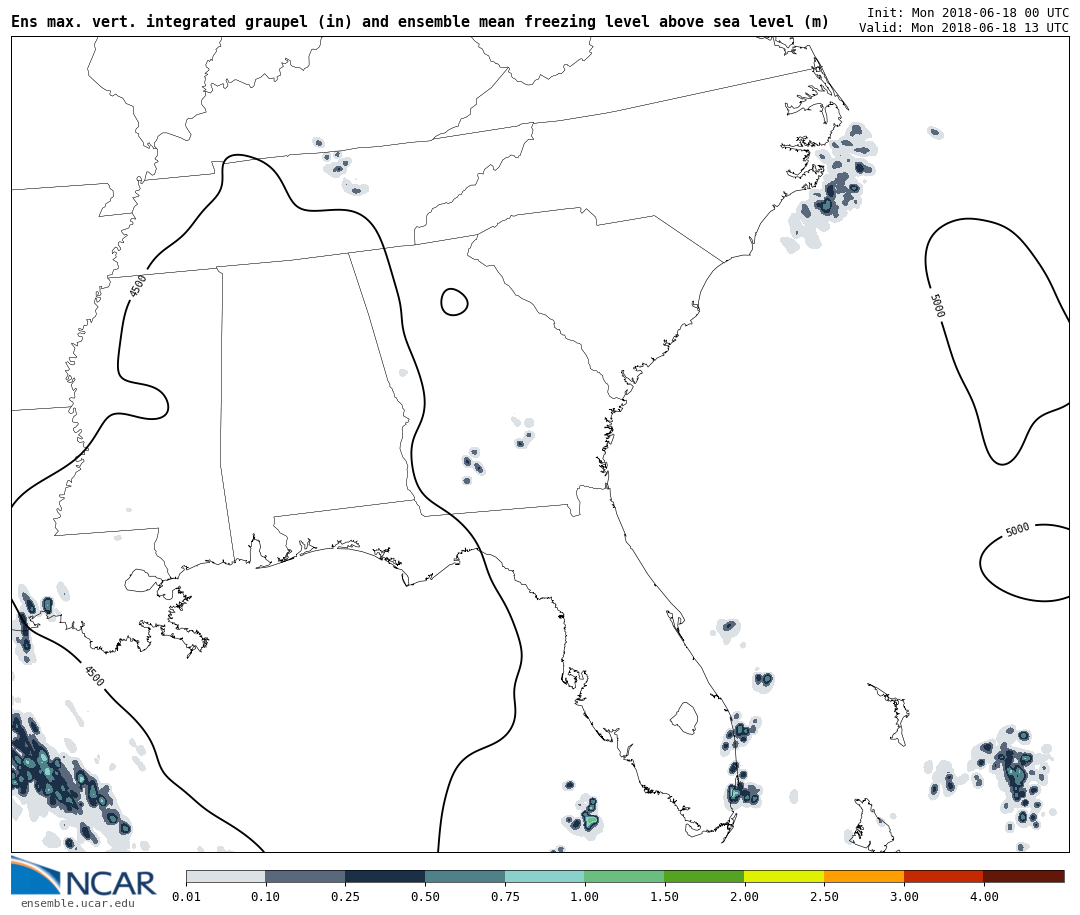Pick the slate gray 0.10–0.25 colorbar swatch
1080x915 pixels.
tap(305, 876)
